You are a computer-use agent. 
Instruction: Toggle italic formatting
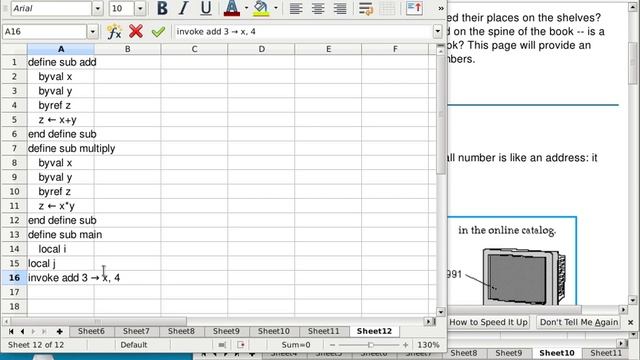184,8
